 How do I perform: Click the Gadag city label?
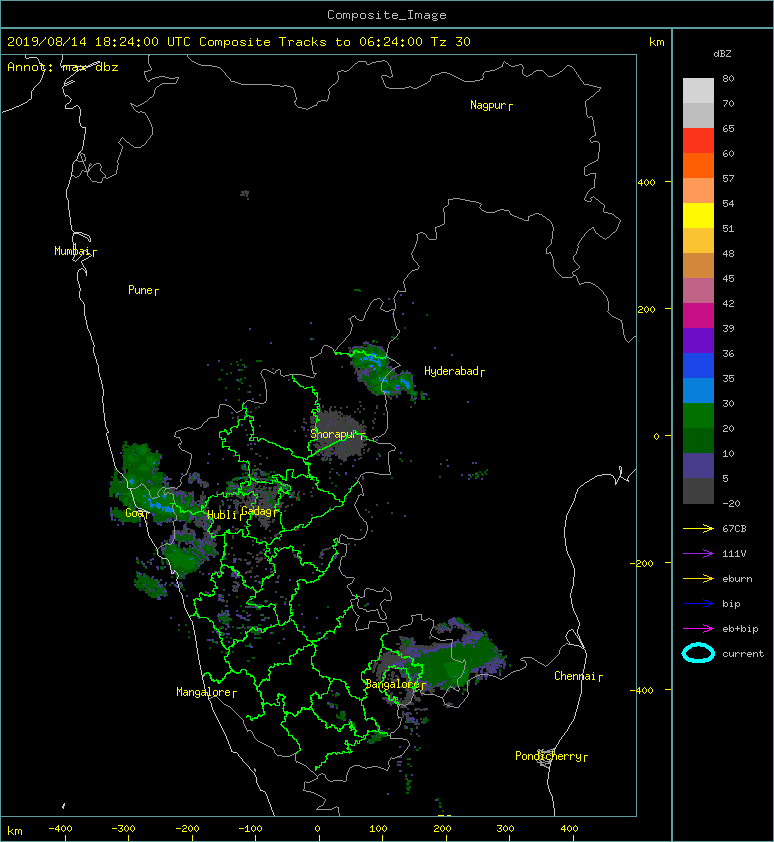tap(257, 511)
